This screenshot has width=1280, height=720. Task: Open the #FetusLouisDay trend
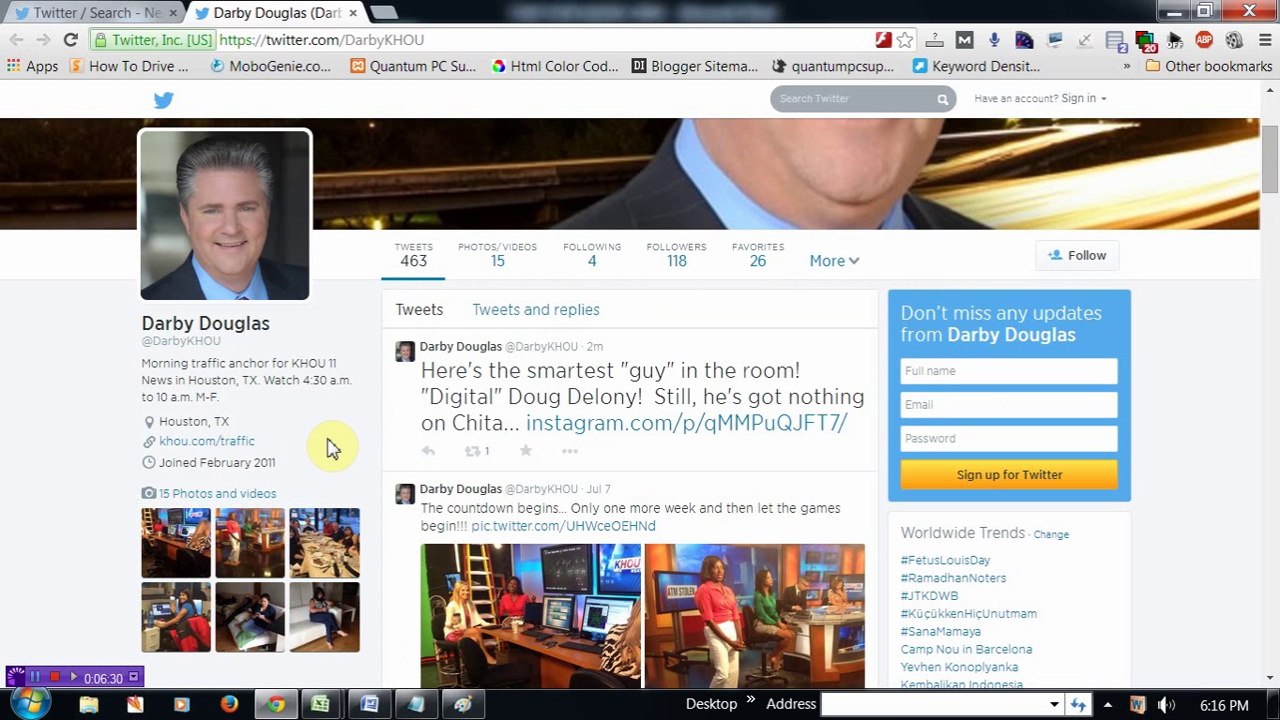point(945,560)
